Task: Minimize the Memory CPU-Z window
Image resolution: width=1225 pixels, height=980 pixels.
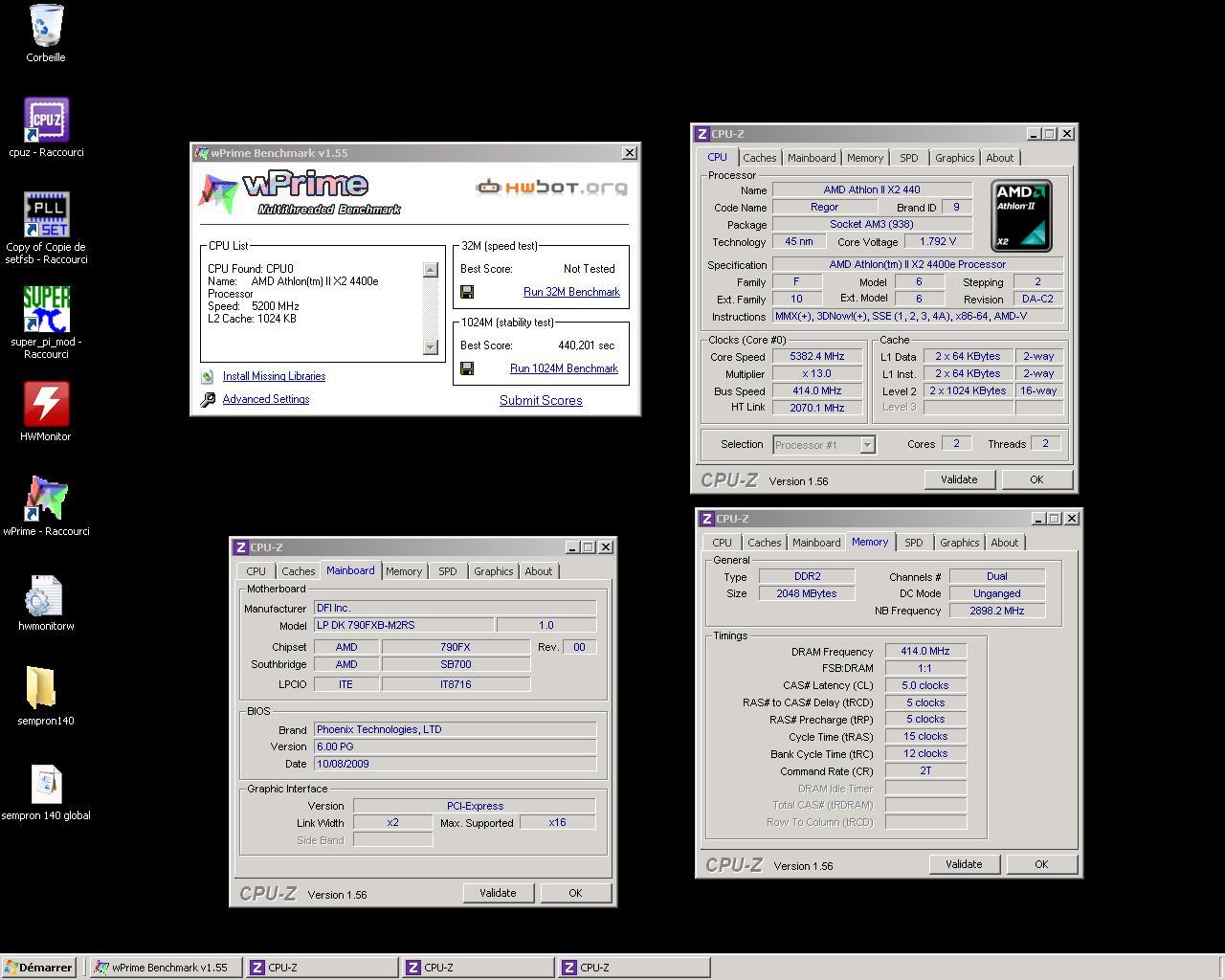Action: pyautogui.click(x=1037, y=519)
